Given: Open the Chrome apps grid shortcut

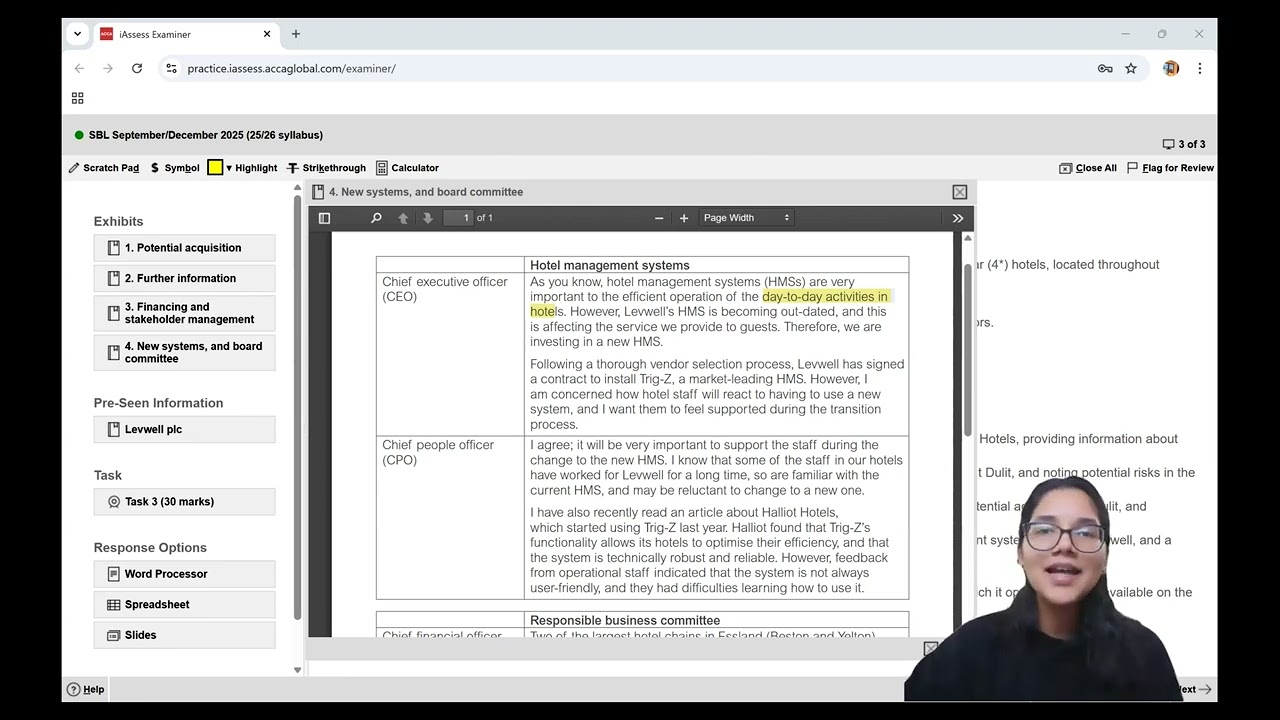Looking at the screenshot, I should [x=78, y=98].
